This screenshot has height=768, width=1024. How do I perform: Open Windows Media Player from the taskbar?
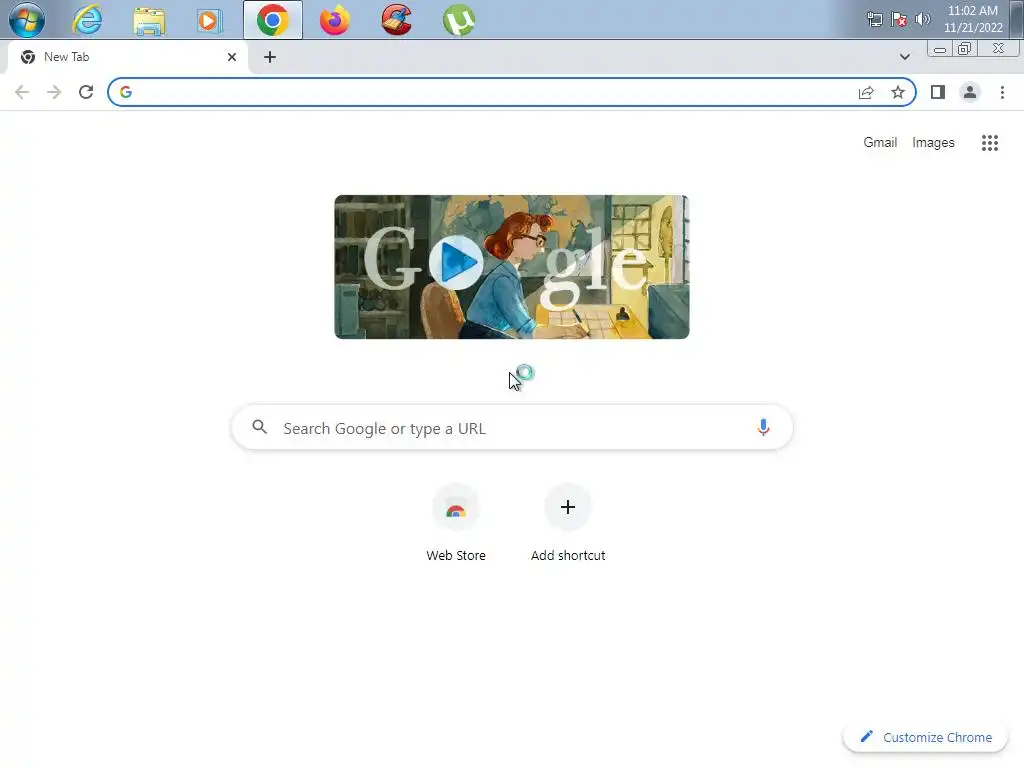click(x=210, y=20)
